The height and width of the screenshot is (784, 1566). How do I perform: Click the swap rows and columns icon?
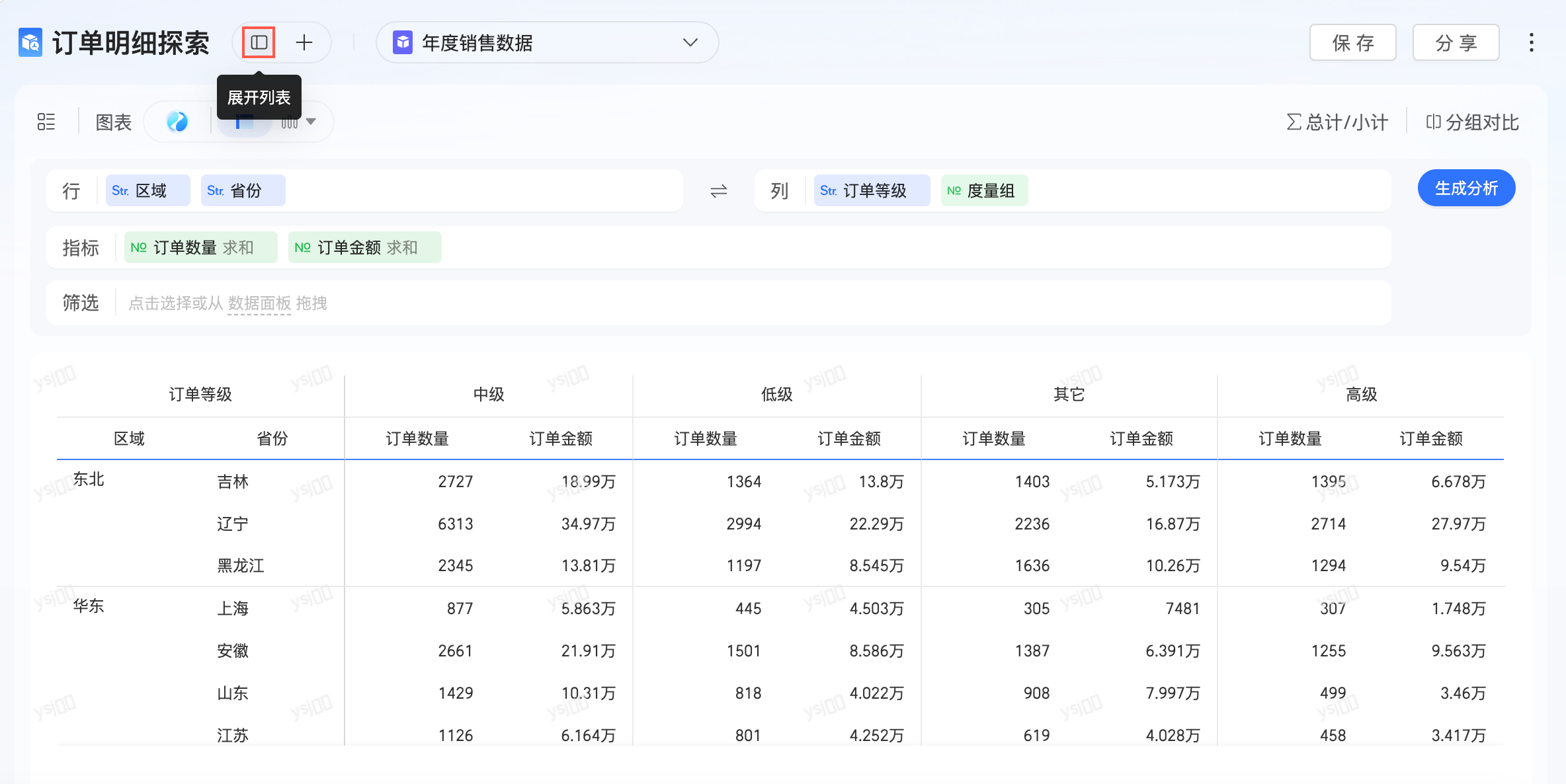pos(719,191)
